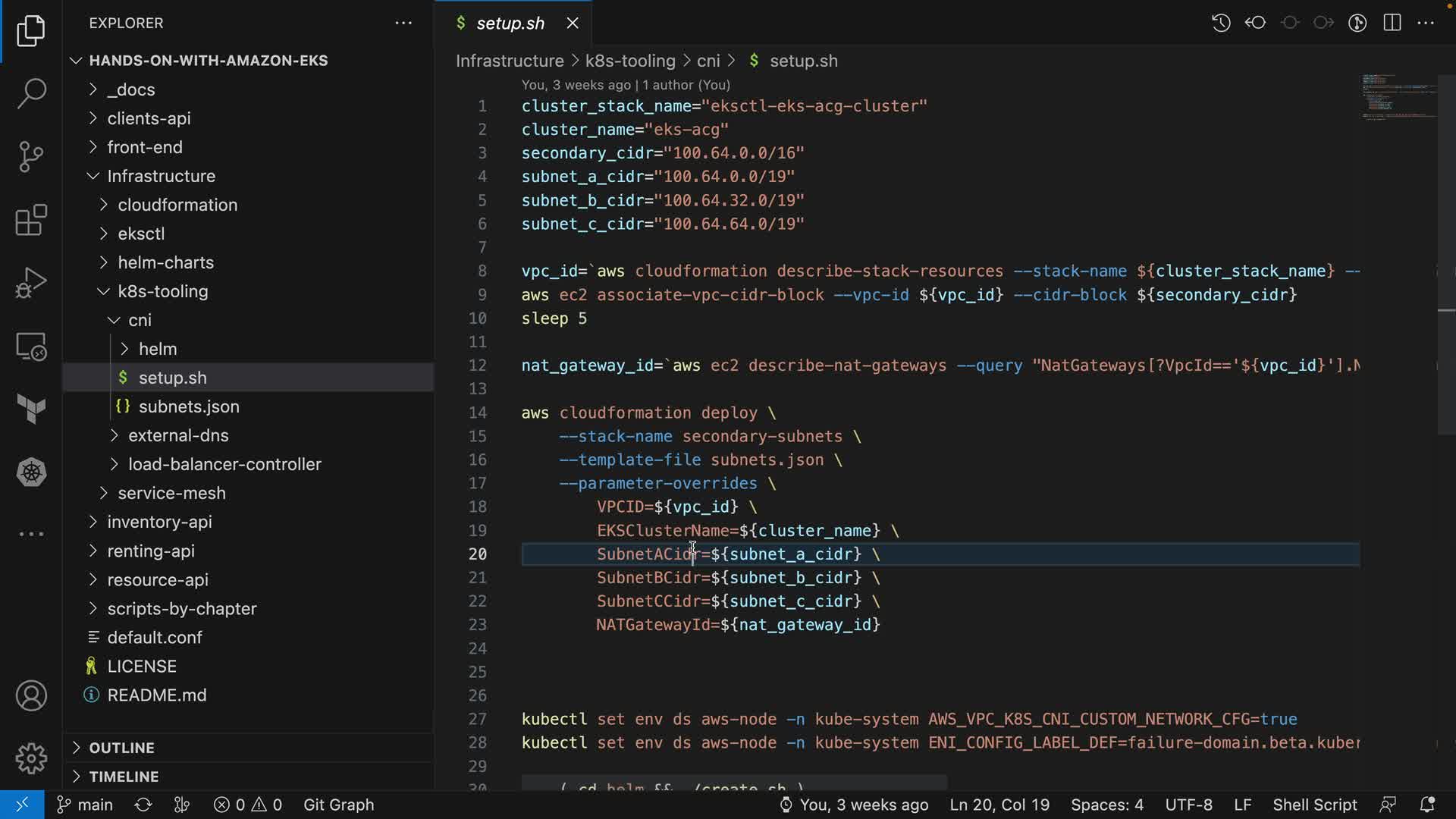The width and height of the screenshot is (1456, 819).
Task: Expand the OUTLINE section
Action: [x=121, y=748]
